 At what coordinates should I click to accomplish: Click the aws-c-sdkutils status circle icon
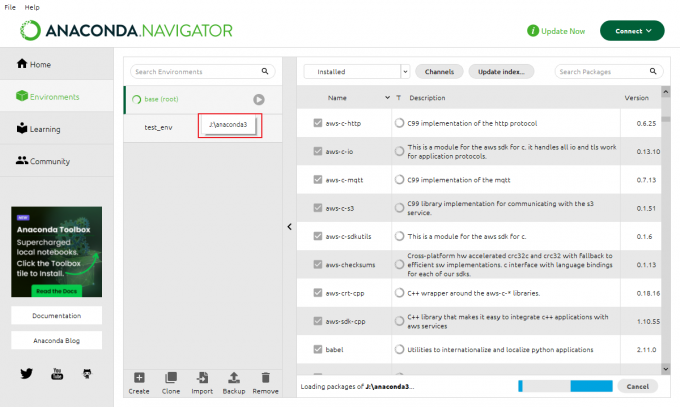click(399, 236)
